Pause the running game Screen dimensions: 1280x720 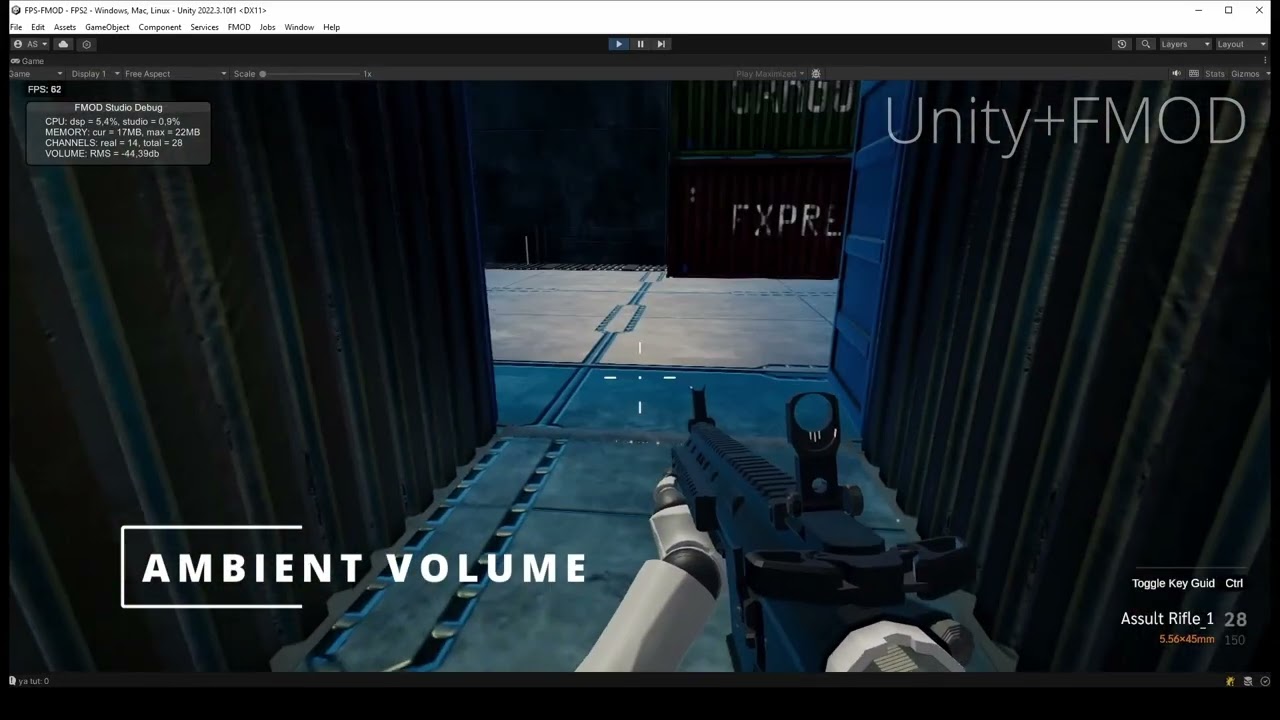pyautogui.click(x=640, y=44)
